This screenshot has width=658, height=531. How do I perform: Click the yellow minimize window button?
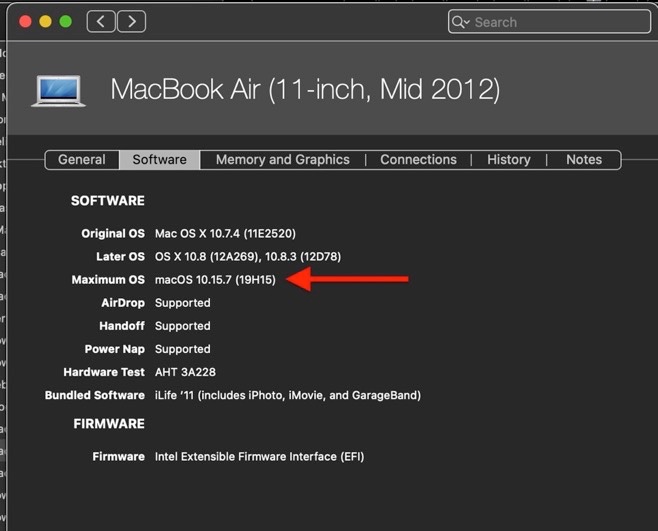point(45,21)
